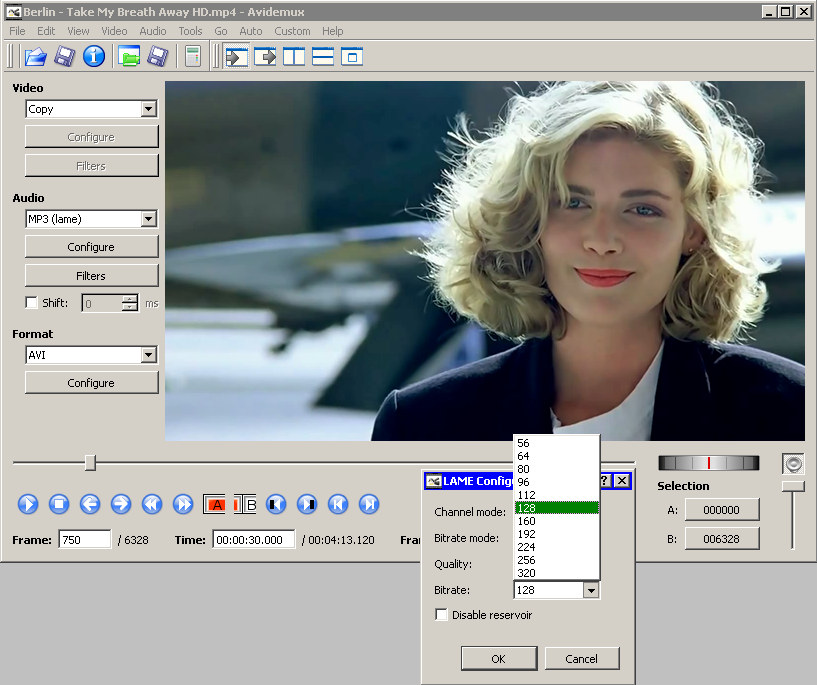817x685 pixels.
Task: Select top-bottom preview icon
Action: coord(323,56)
